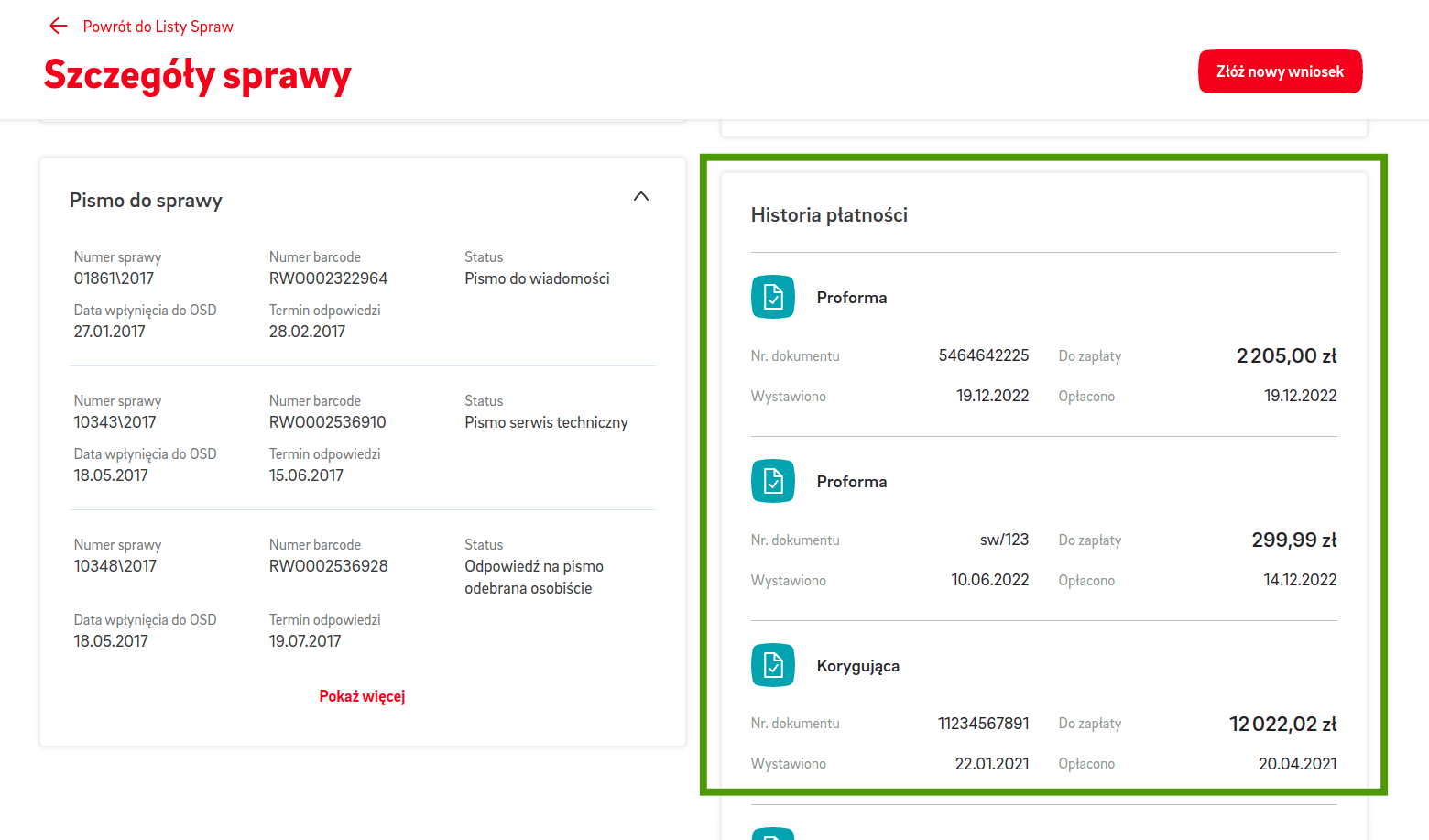Select document number 11234567891
Viewport: 1429px width, 840px height.
pyautogui.click(x=983, y=724)
